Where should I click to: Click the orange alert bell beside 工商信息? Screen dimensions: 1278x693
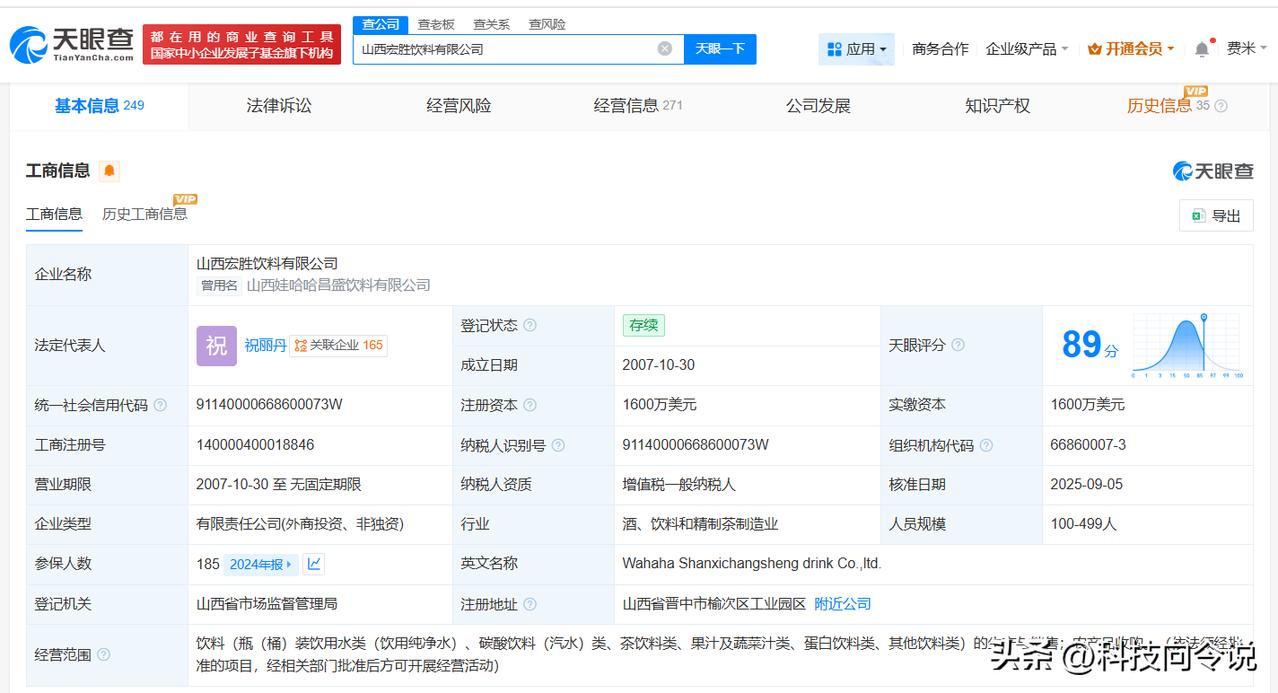tap(109, 171)
